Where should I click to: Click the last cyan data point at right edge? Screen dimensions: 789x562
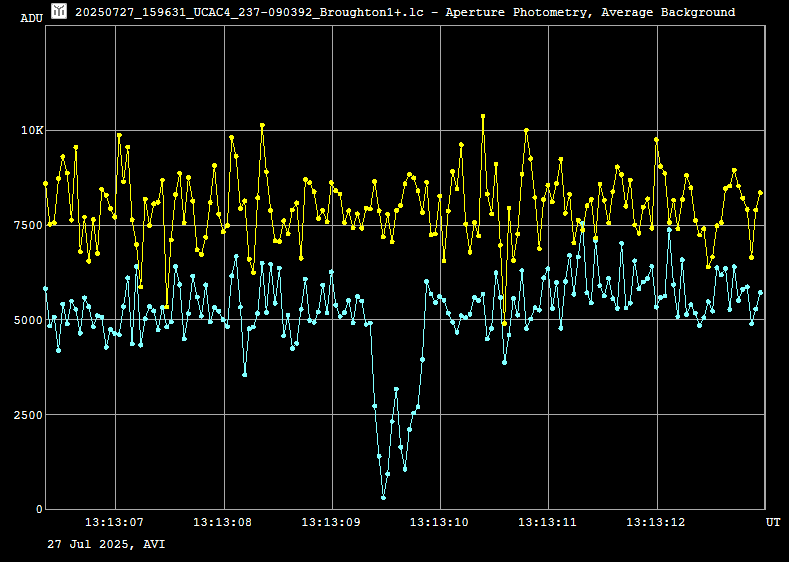click(x=760, y=292)
